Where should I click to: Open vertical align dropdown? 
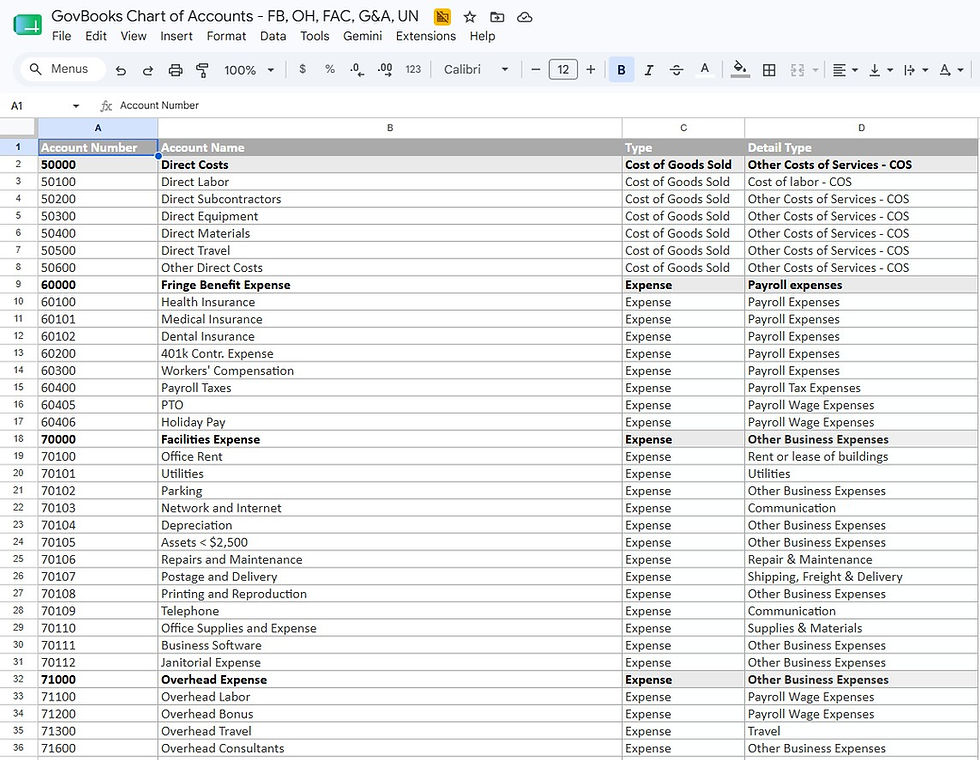881,70
